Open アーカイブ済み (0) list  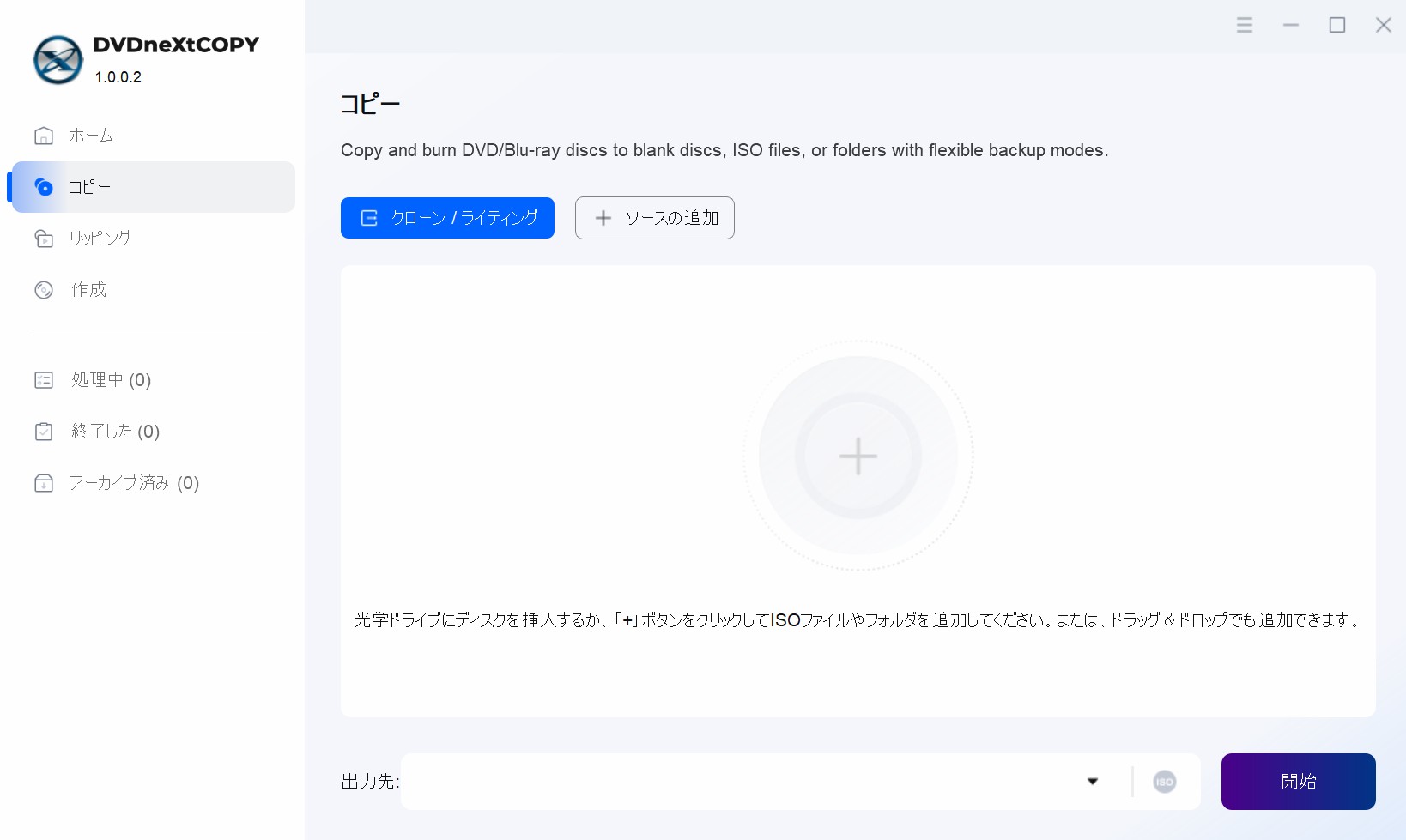tap(154, 483)
